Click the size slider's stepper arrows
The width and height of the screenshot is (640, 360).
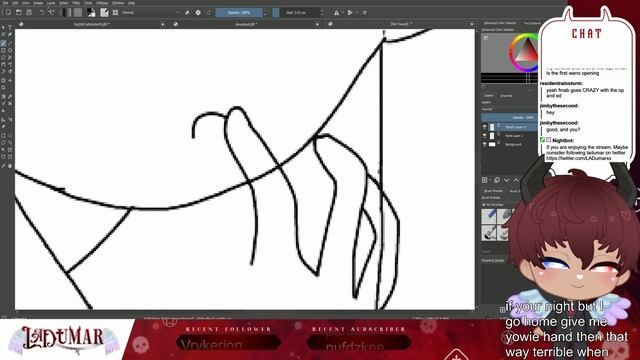[x=323, y=13]
